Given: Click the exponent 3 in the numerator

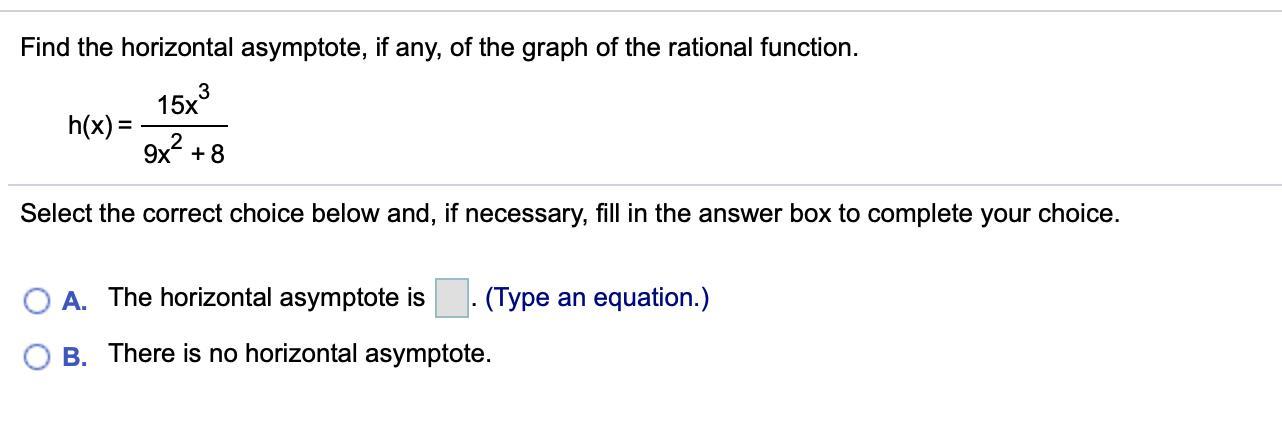Looking at the screenshot, I should coord(203,93).
